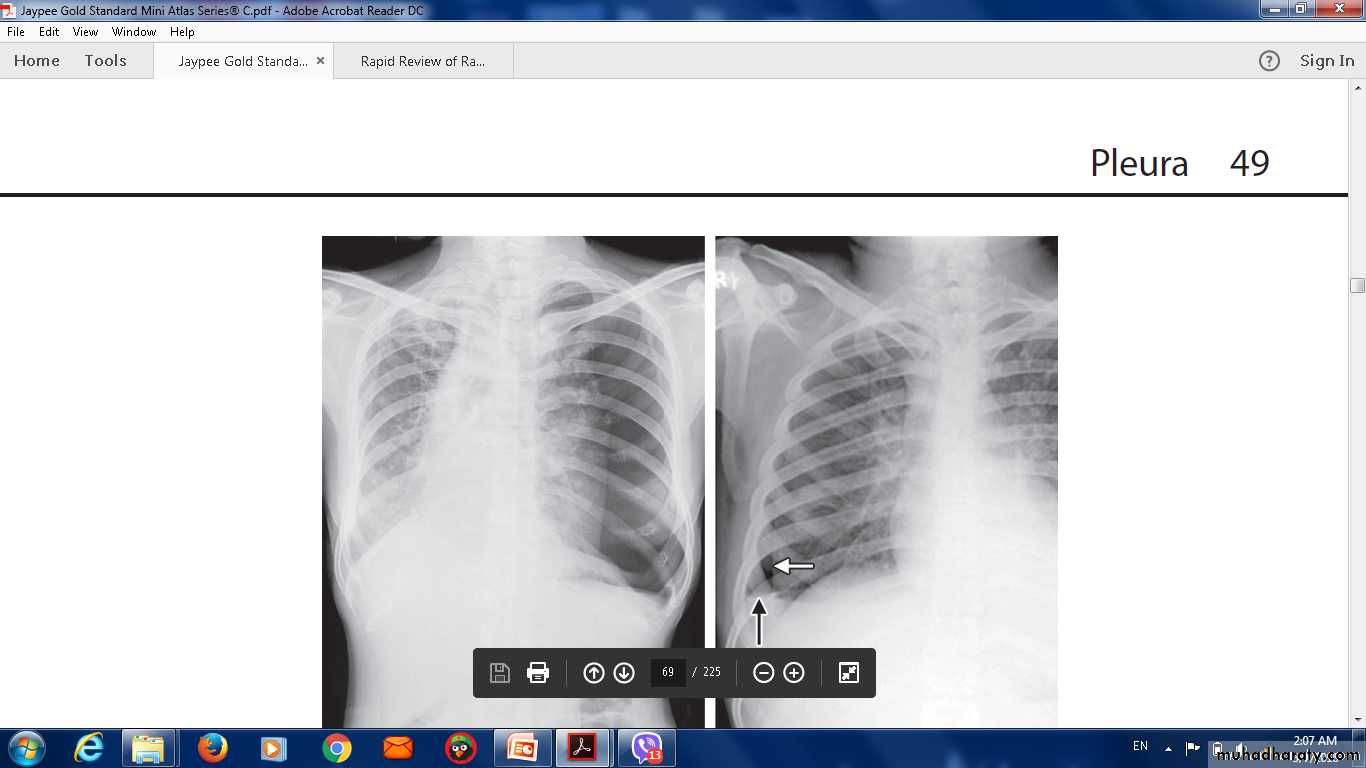Click the Save file icon in floating toolbar
The height and width of the screenshot is (768, 1366).
coord(500,673)
